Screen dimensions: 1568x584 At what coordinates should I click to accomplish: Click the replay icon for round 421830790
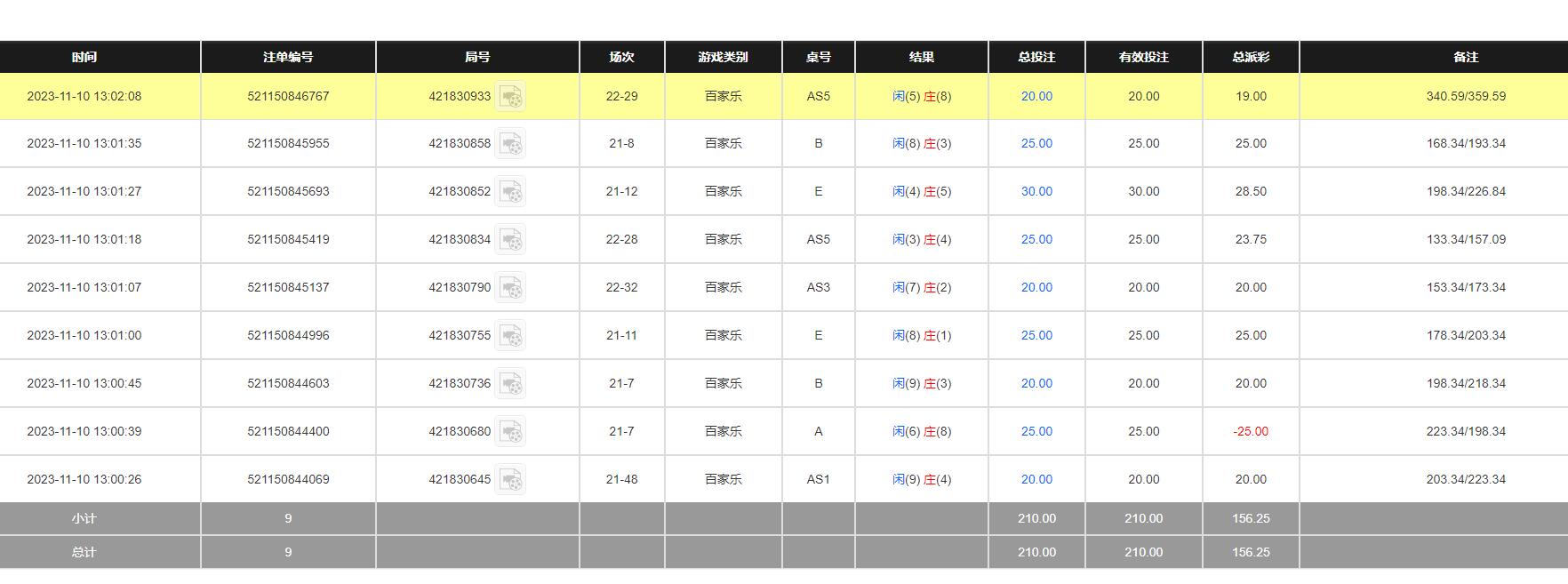pos(510,288)
